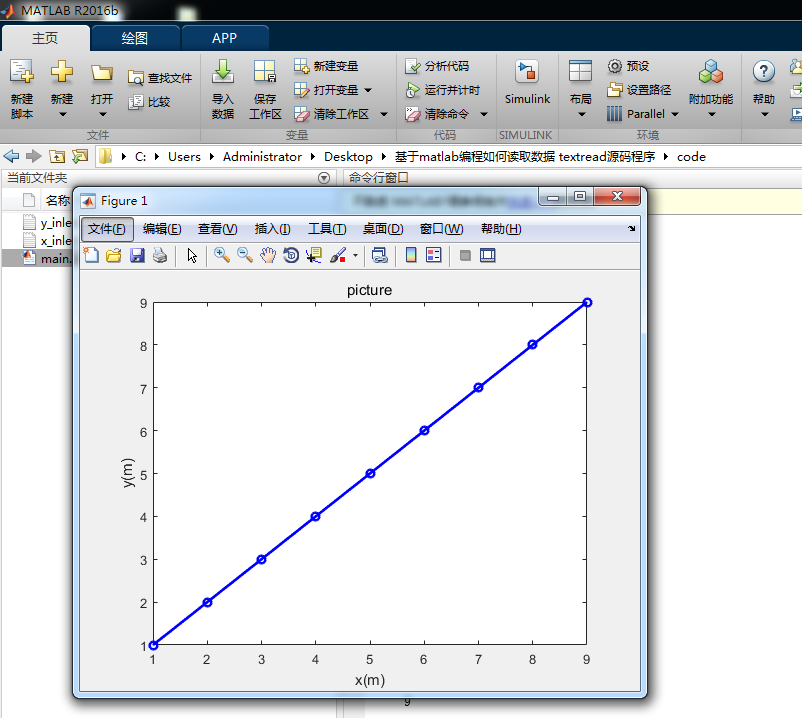802x718 pixels.
Task: Insert legend via figure toolbar
Action: point(434,255)
